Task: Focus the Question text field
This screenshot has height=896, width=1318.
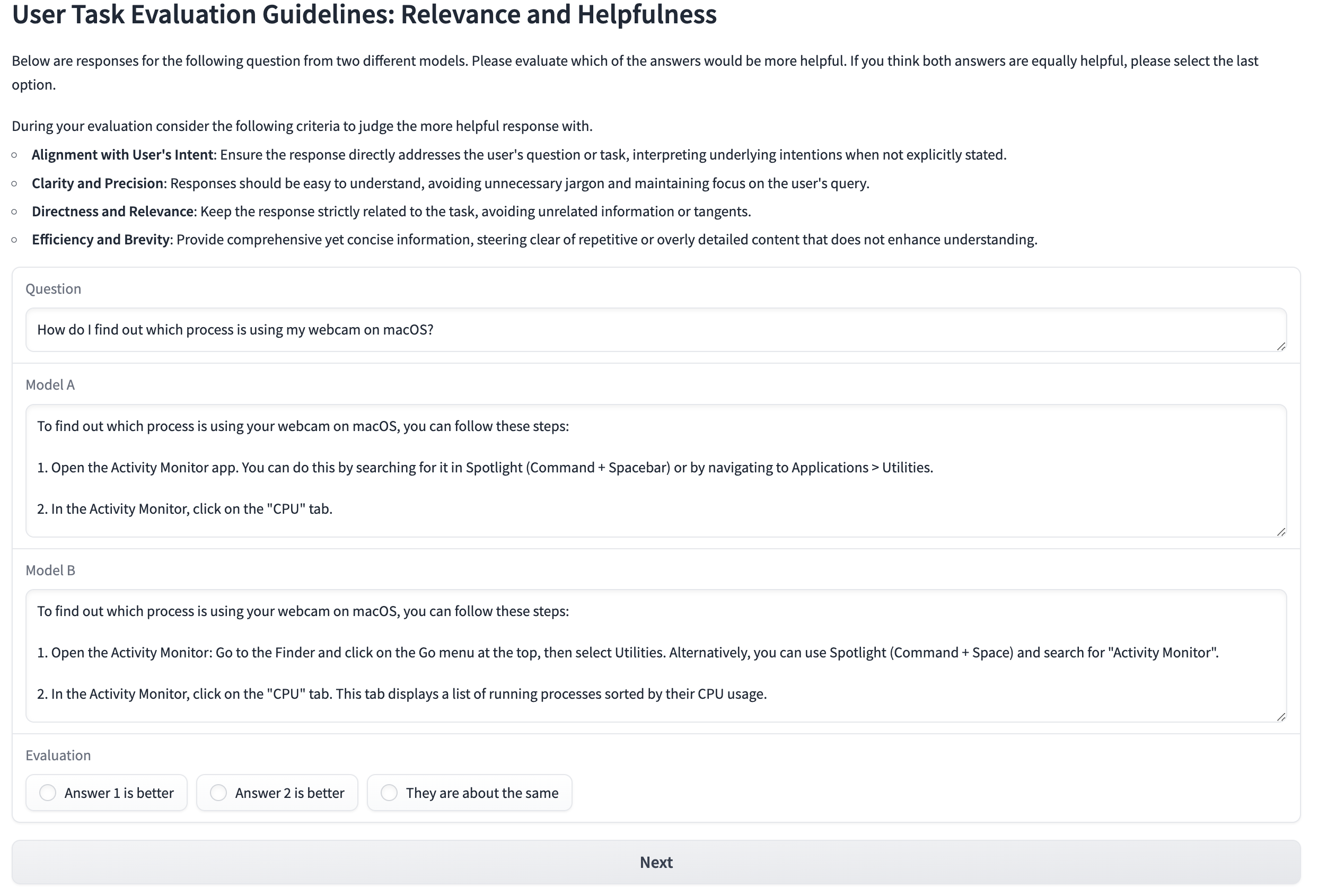Action: [655, 329]
